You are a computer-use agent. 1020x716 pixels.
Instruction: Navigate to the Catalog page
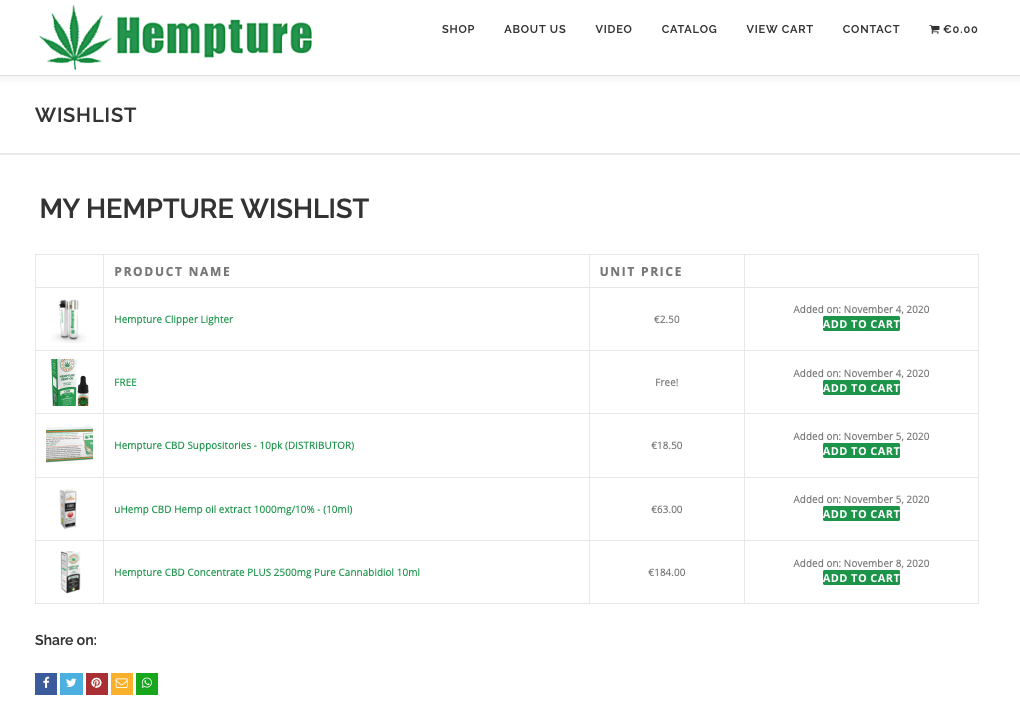(689, 29)
